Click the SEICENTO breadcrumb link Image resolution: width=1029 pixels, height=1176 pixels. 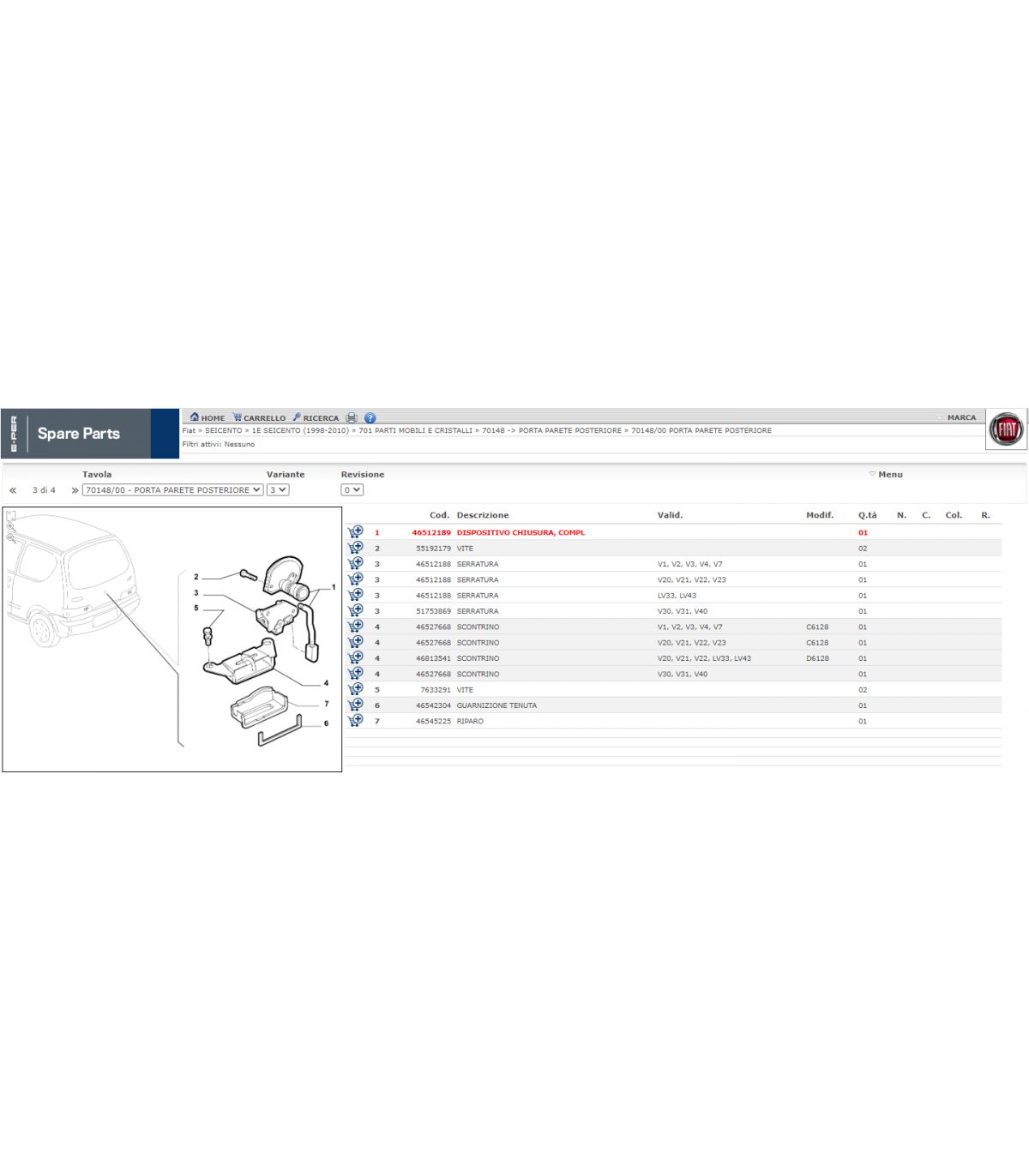point(223,431)
